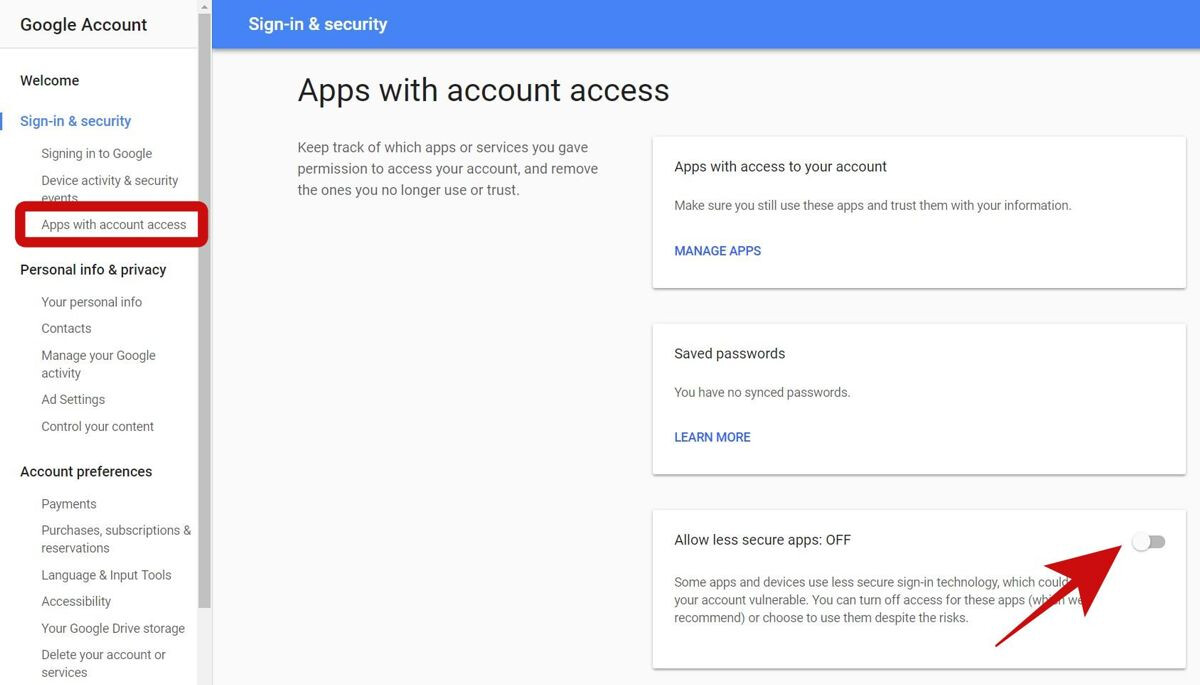The image size is (1200, 685).
Task: Select Account preferences section
Action: pos(86,472)
